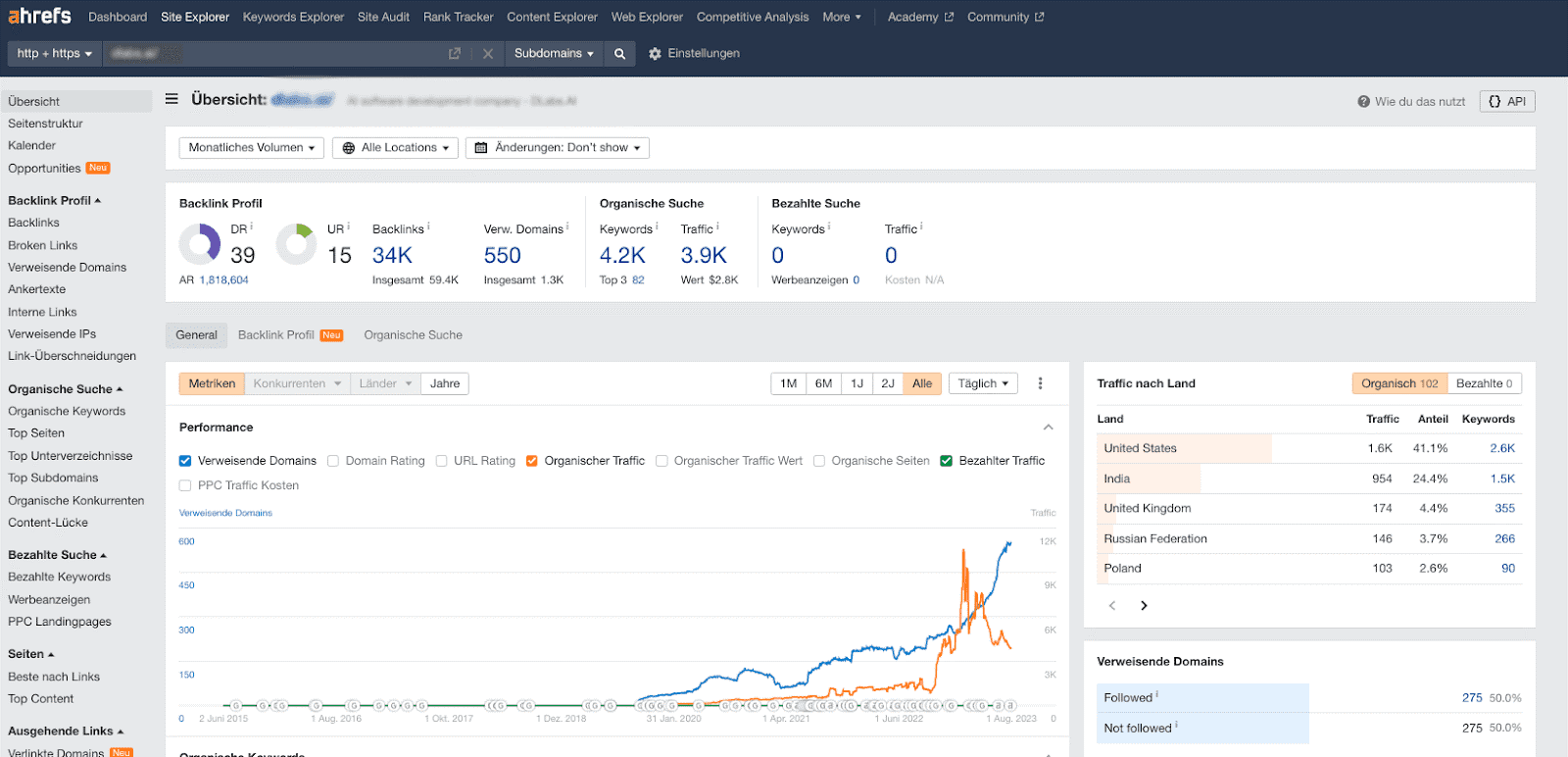Open Organische Keywords in sidebar

(x=67, y=412)
